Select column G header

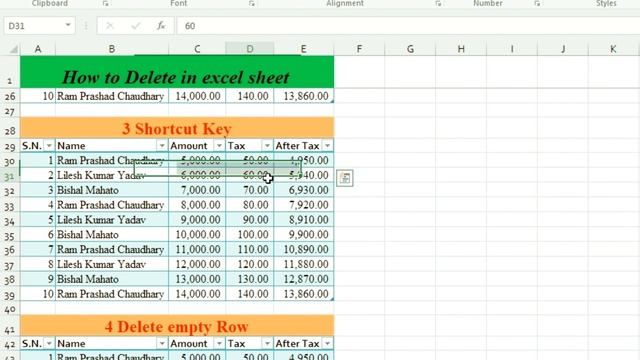pos(410,49)
